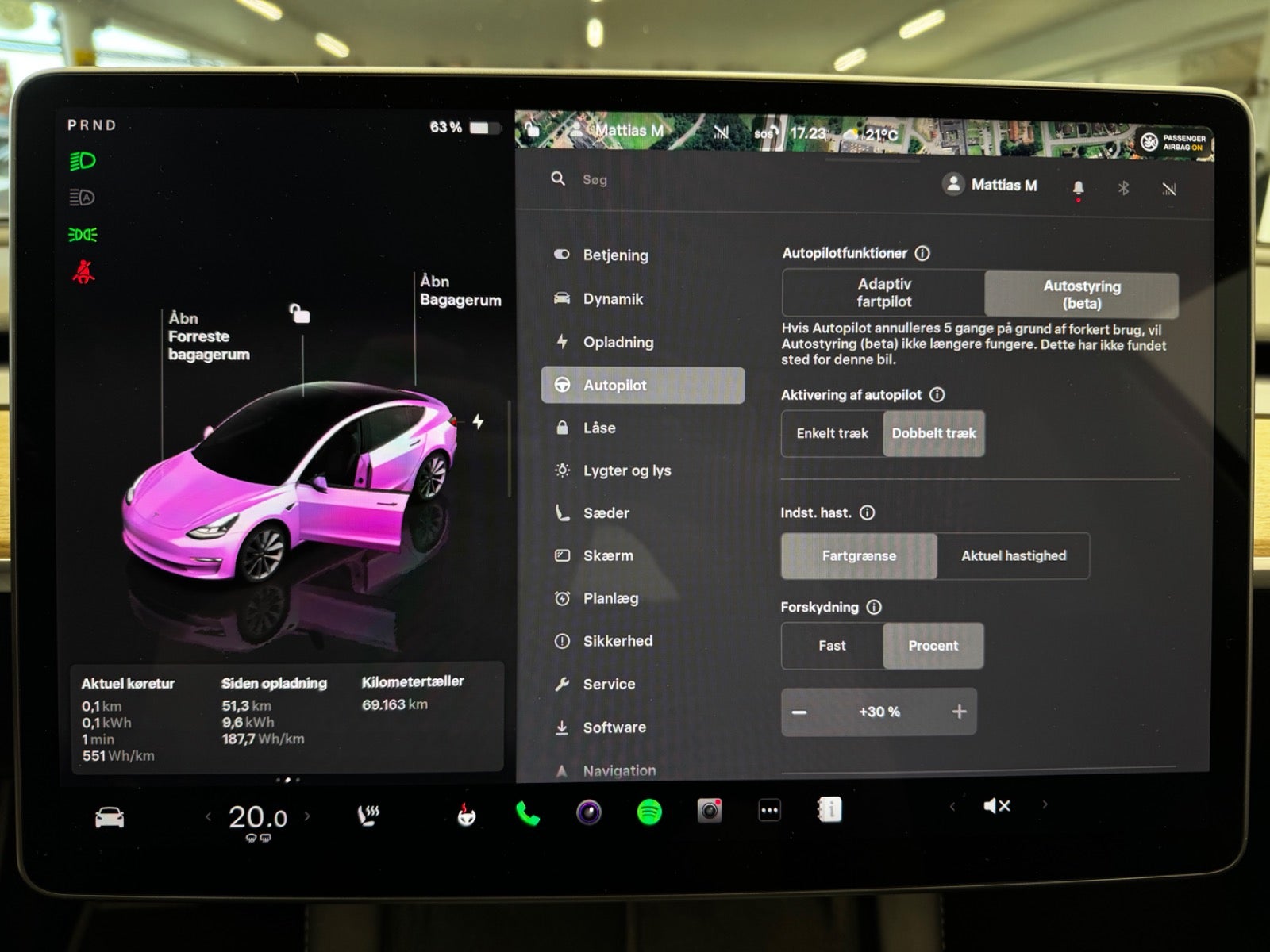Open the owner's manual app icon

click(829, 809)
